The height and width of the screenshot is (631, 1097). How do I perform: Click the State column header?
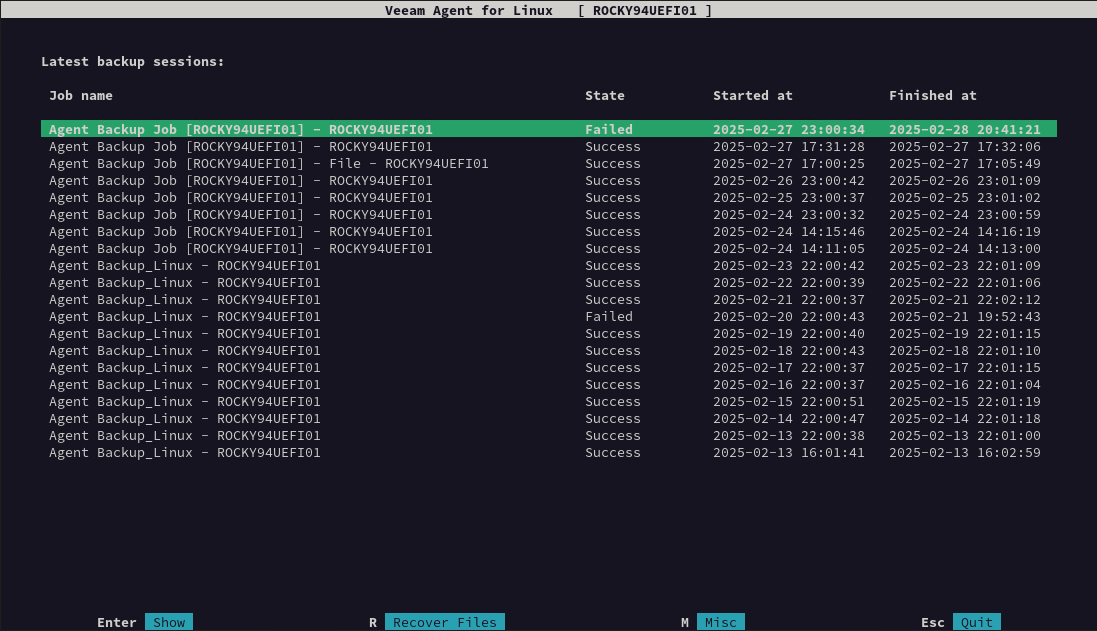[x=604, y=95]
